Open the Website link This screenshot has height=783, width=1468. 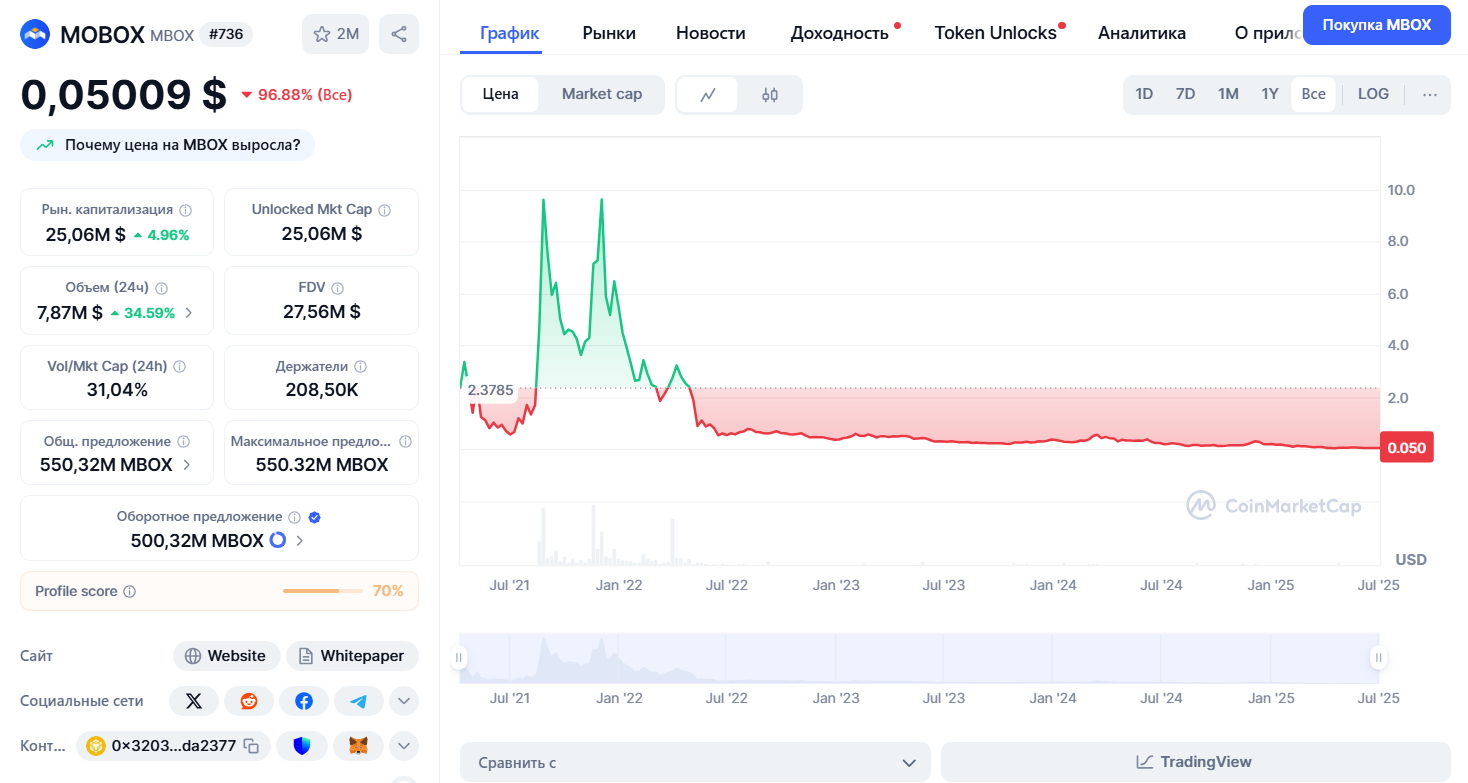(x=226, y=656)
